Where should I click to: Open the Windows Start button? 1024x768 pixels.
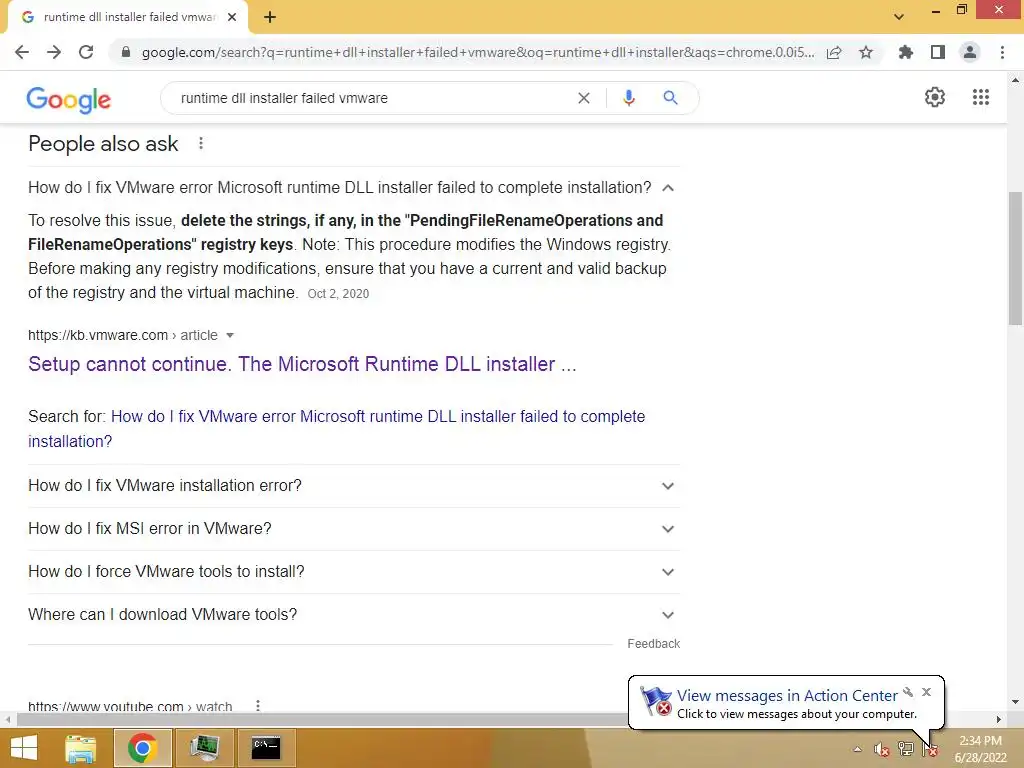pos(24,748)
